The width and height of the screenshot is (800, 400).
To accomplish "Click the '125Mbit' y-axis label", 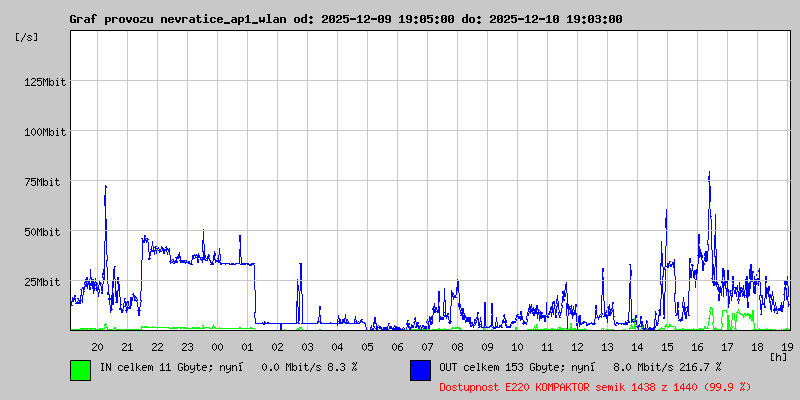I will (x=45, y=82).
